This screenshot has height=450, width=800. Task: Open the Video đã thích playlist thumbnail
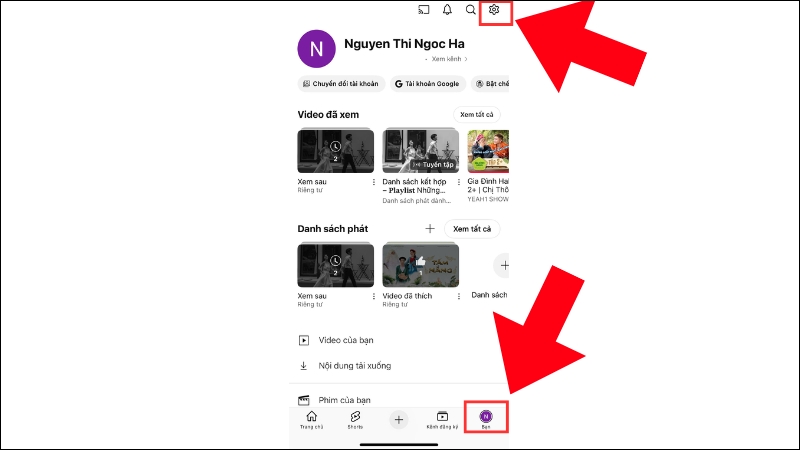pyautogui.click(x=421, y=265)
